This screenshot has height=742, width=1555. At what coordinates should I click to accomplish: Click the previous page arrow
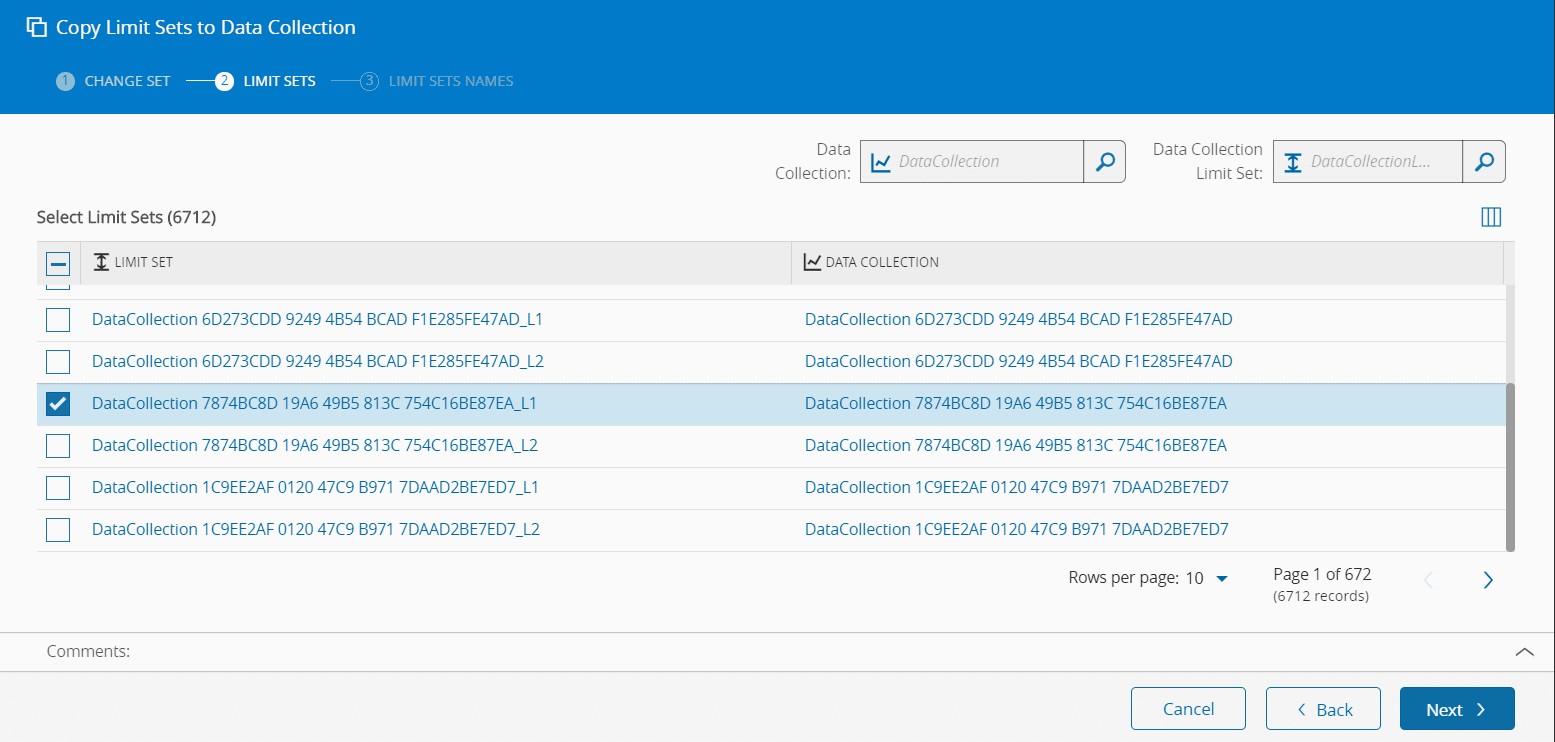coord(1428,580)
